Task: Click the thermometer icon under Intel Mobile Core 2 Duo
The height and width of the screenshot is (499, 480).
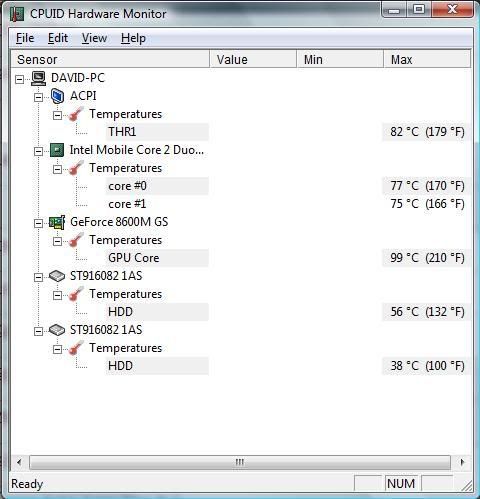Action: click(76, 168)
